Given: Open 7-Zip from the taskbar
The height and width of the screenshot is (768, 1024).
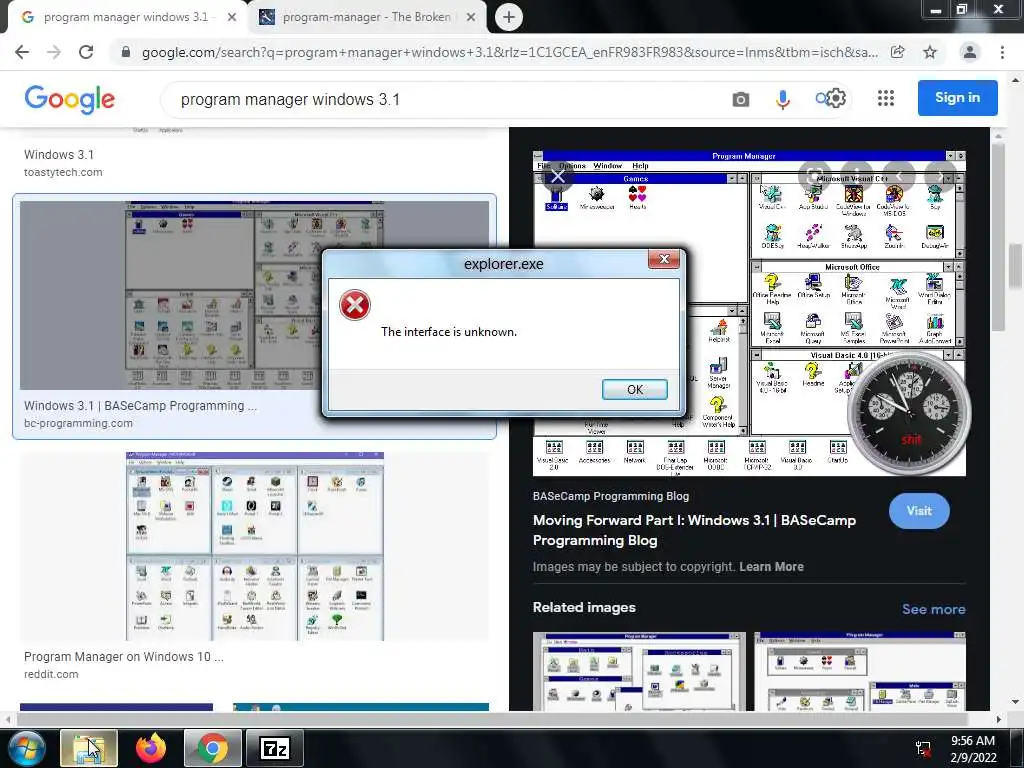Looking at the screenshot, I should coord(274,748).
